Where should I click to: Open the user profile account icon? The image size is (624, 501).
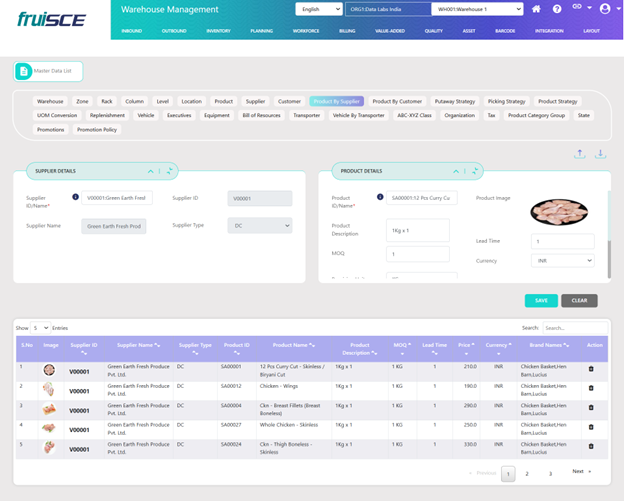604,9
